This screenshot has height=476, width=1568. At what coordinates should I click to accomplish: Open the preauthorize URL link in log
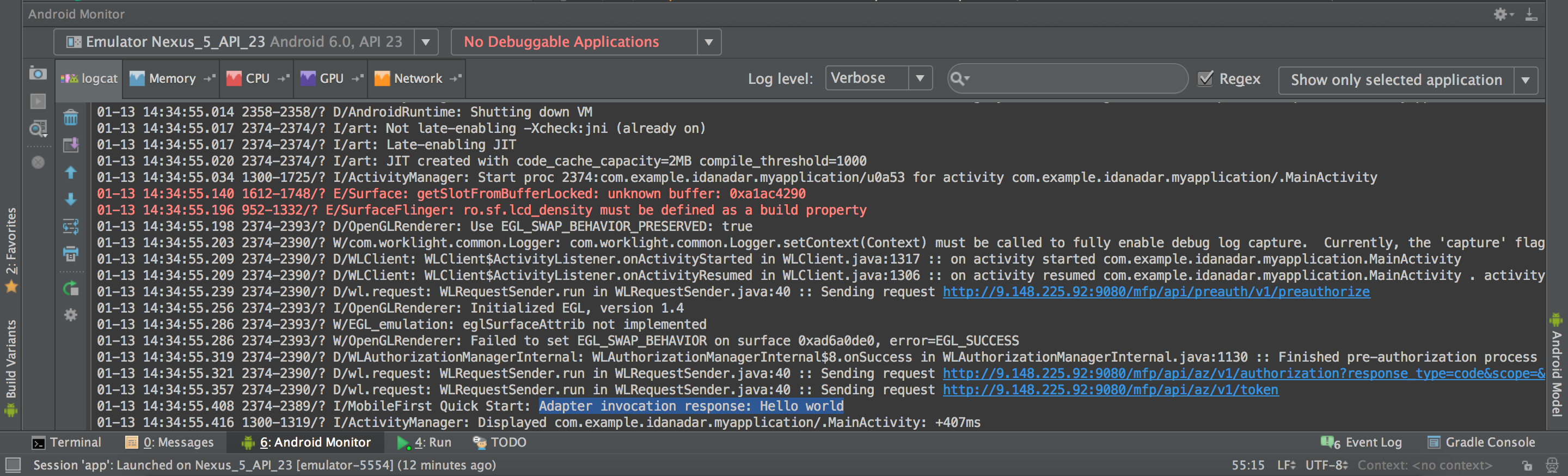1155,292
